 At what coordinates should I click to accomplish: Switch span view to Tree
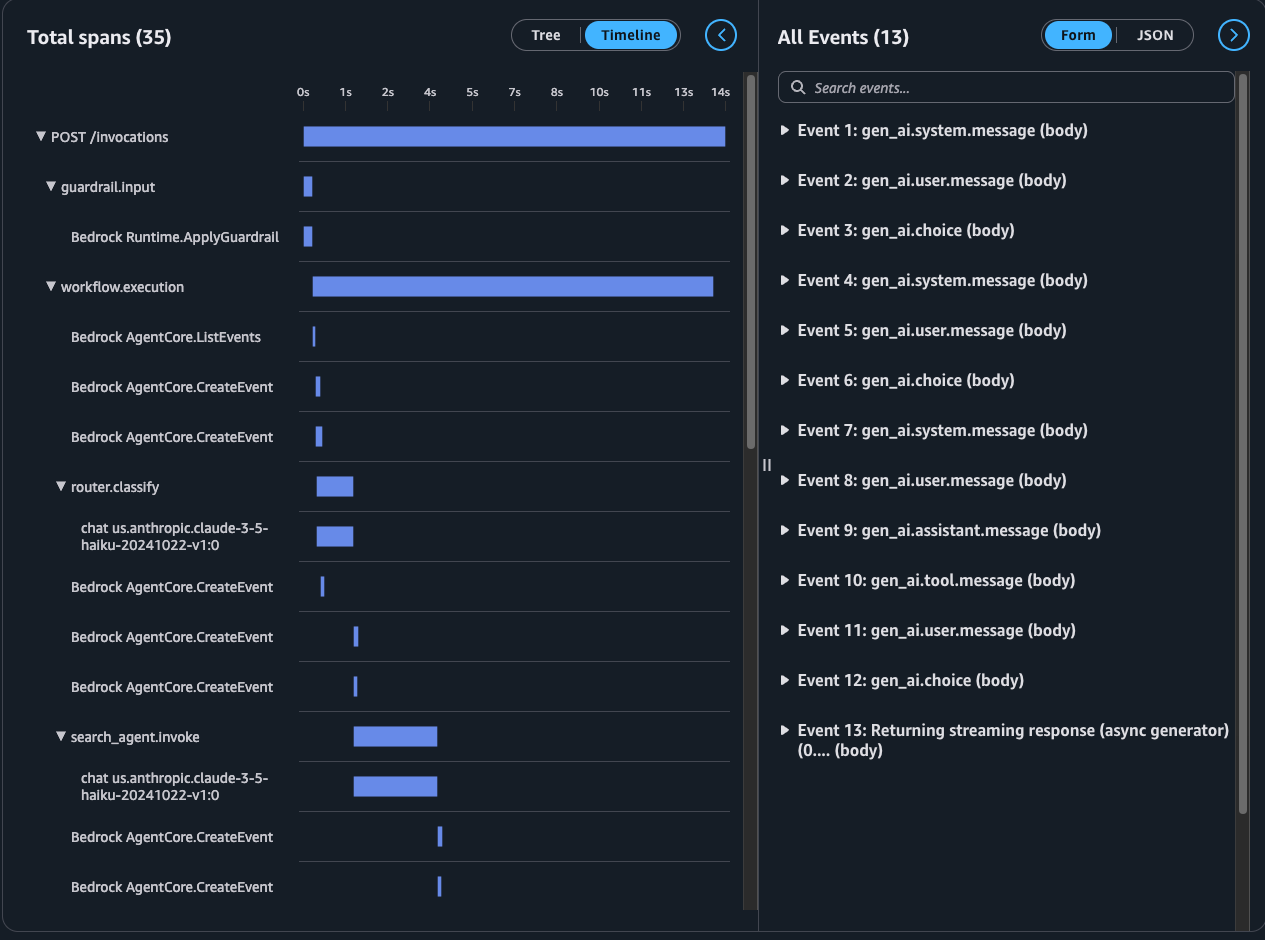coord(546,35)
